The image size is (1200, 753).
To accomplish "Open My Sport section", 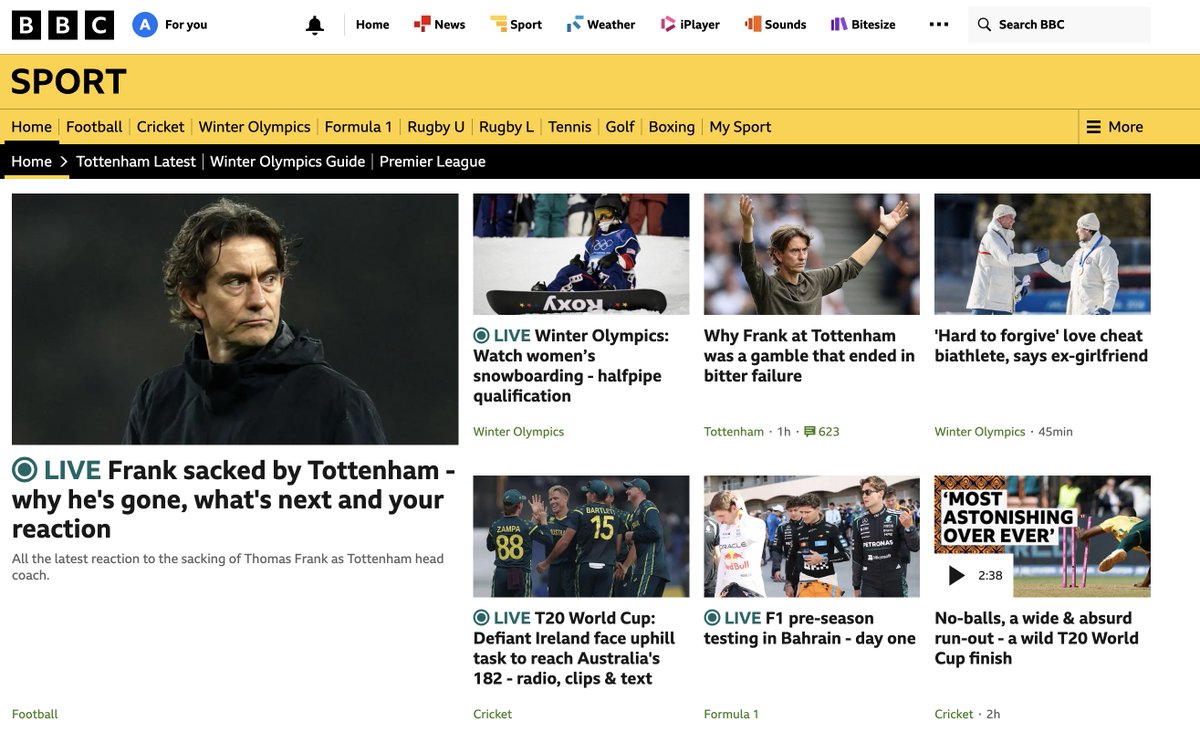I will pyautogui.click(x=740, y=127).
